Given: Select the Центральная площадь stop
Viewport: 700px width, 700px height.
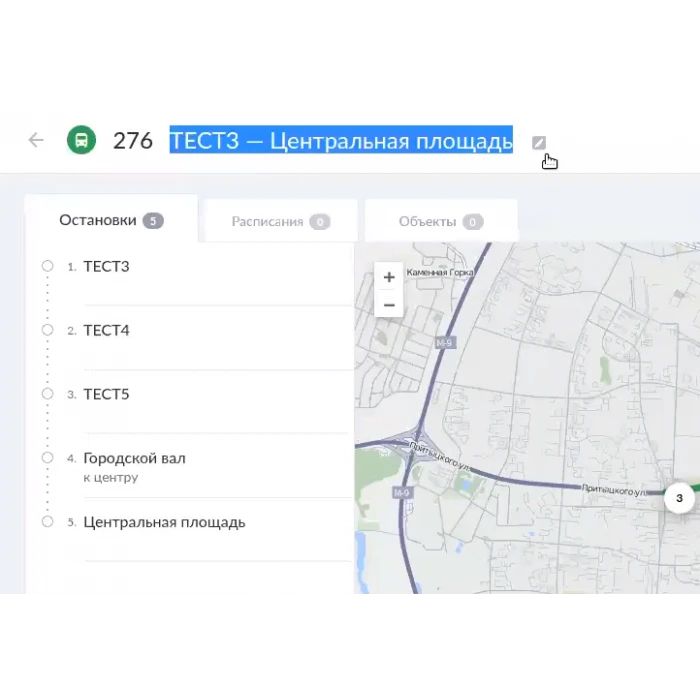Looking at the screenshot, I should point(164,522).
